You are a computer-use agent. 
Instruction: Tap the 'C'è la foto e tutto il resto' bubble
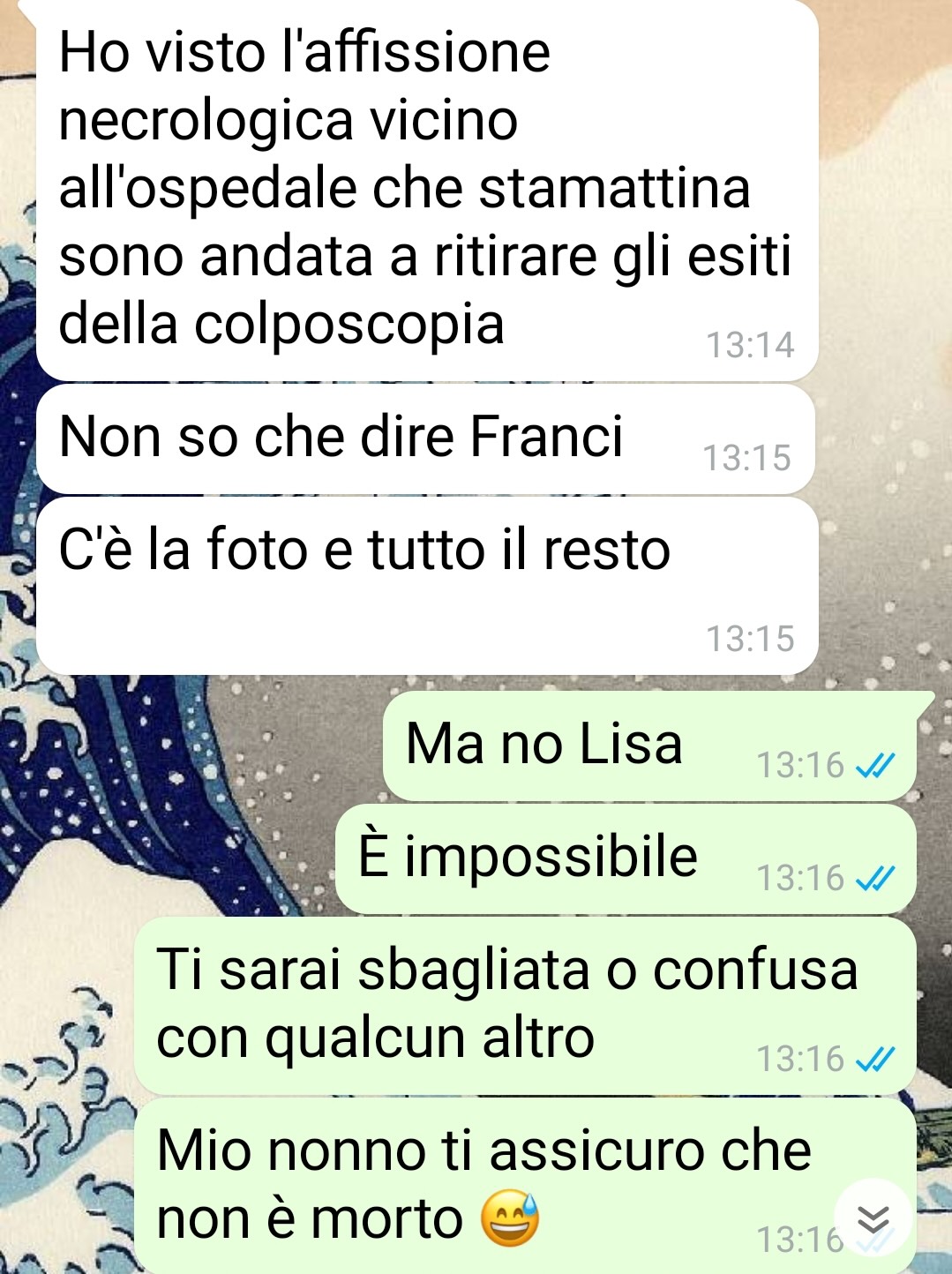point(427,586)
